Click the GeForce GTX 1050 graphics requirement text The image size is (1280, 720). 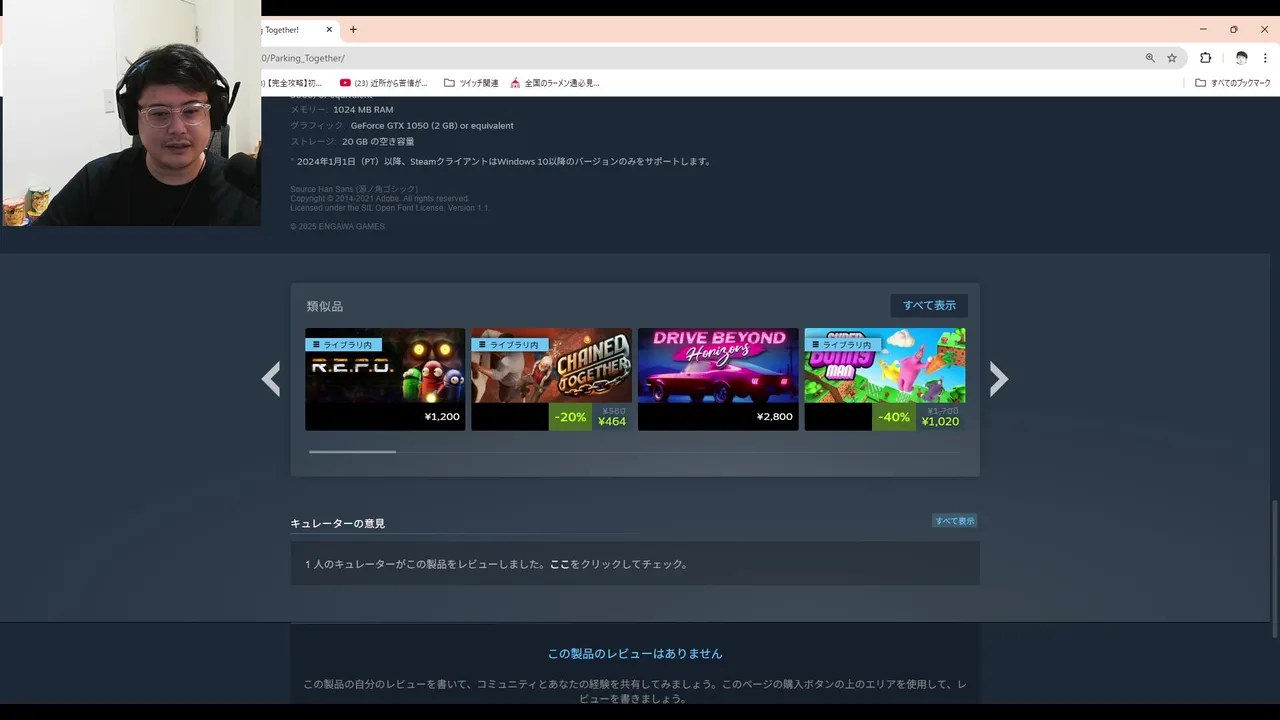(432, 126)
